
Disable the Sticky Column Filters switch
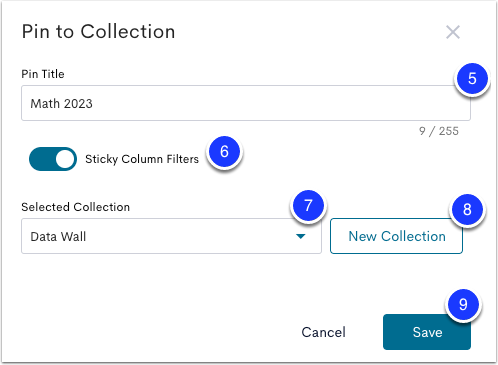(53, 159)
